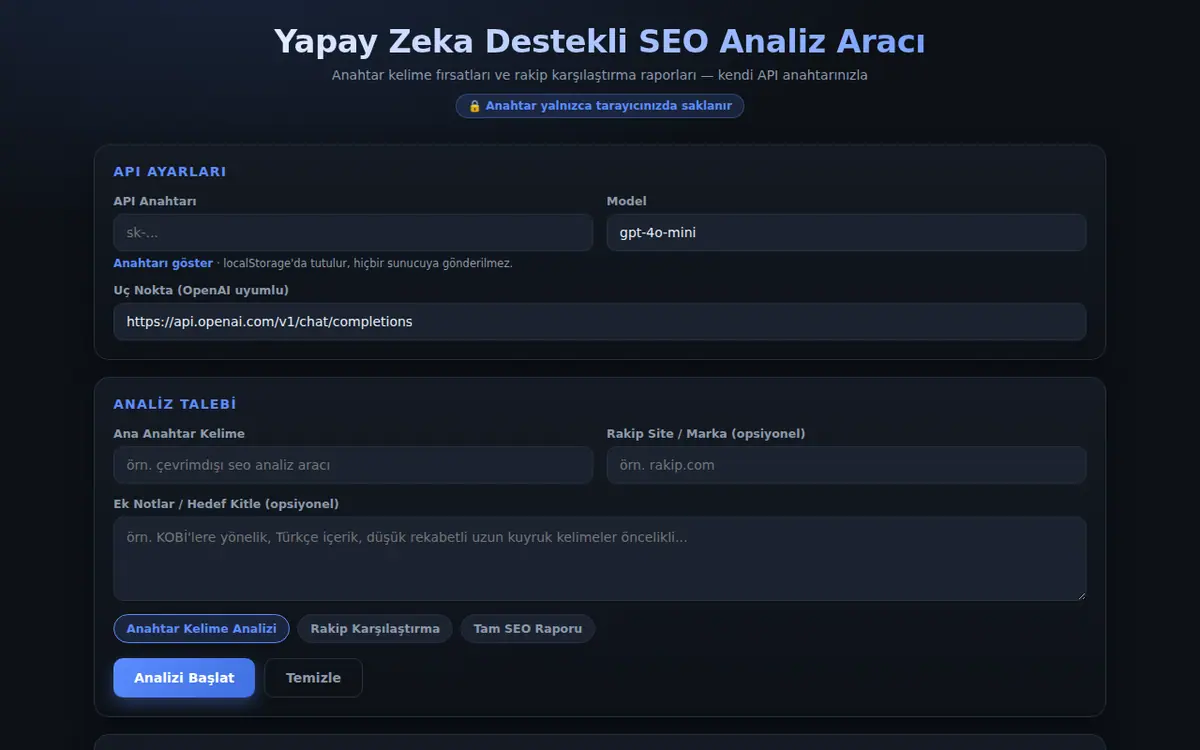Click the 'Rakip Site / Marka (opsiyonel)' label
Viewport: 1200px width, 750px height.
706,433
